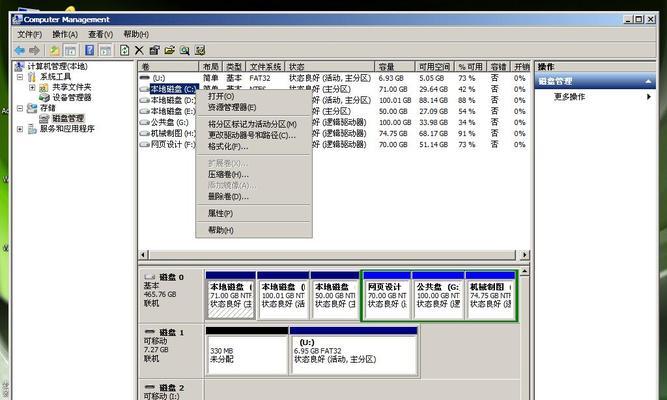This screenshot has width=667, height=400.
Task: Click the Computer Management title bar icon
Action: [x=17, y=19]
